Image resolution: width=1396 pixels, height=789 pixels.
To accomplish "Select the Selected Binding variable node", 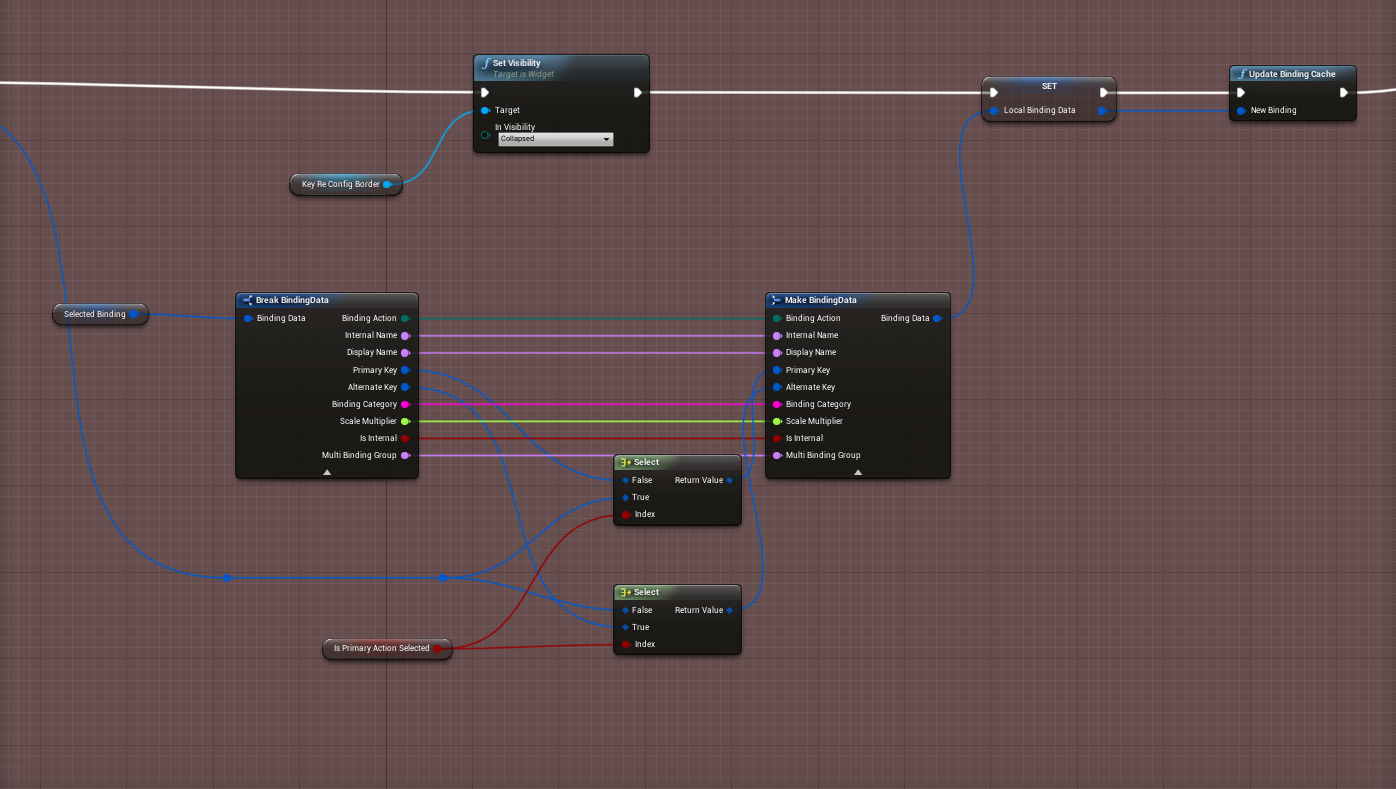I will pyautogui.click(x=100, y=314).
